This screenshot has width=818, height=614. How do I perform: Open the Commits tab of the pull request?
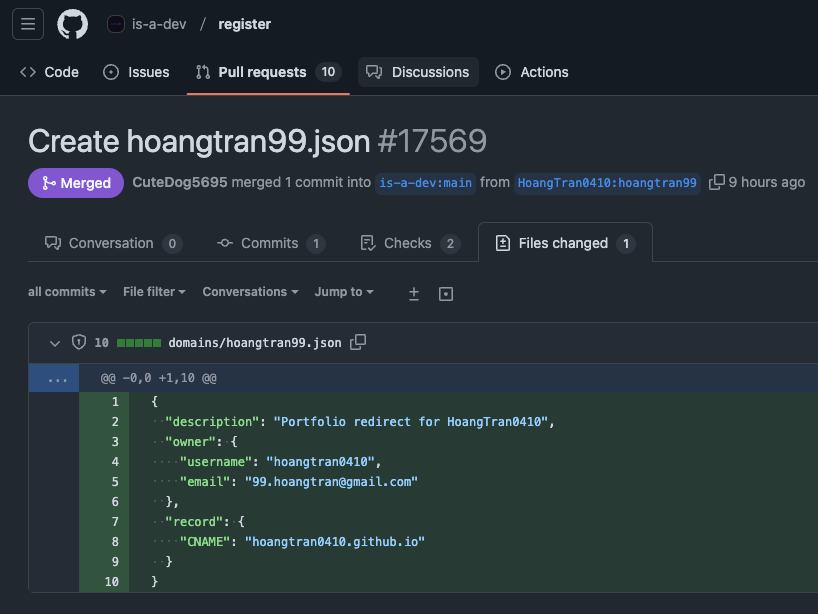271,243
